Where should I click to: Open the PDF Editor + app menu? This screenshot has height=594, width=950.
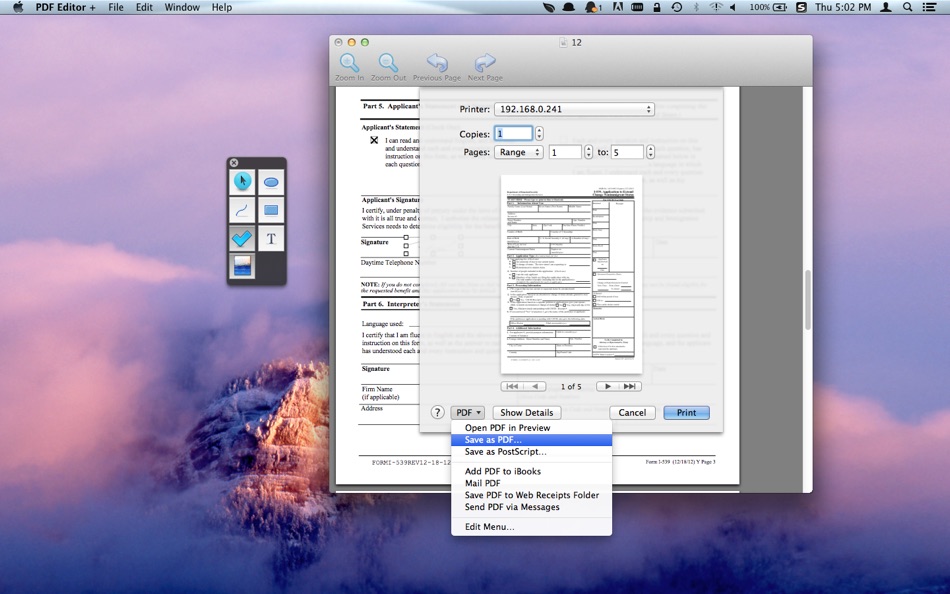tap(65, 7)
